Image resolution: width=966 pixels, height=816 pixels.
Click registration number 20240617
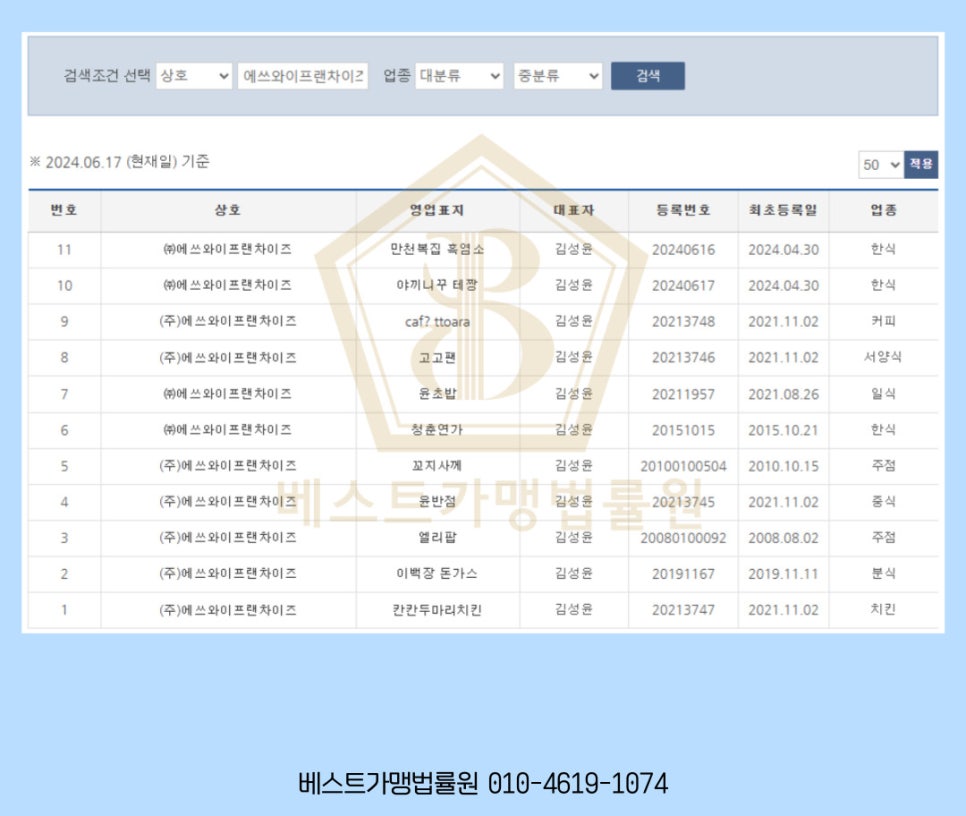(x=683, y=285)
